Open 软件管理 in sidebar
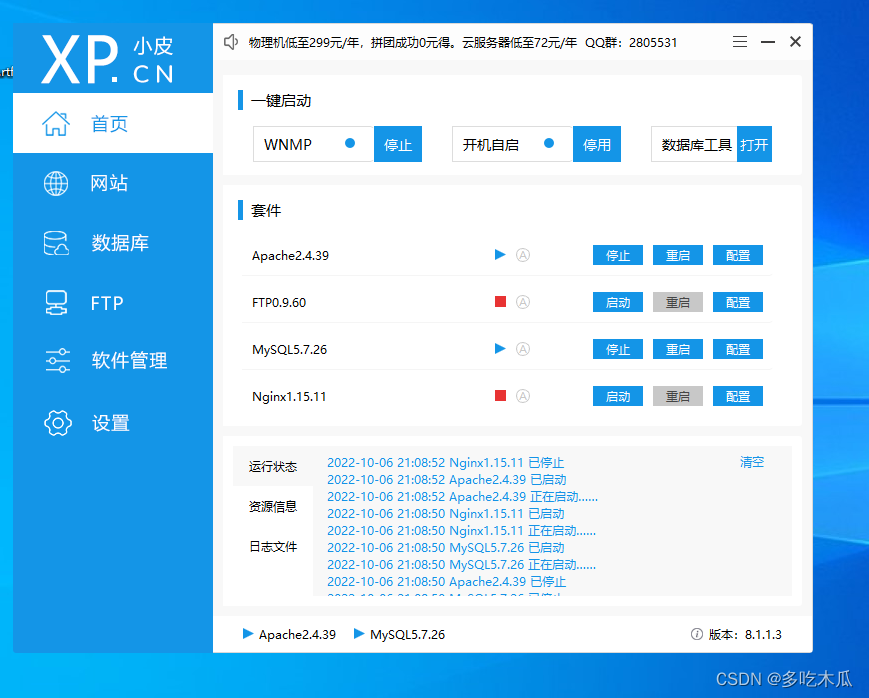 click(x=113, y=360)
